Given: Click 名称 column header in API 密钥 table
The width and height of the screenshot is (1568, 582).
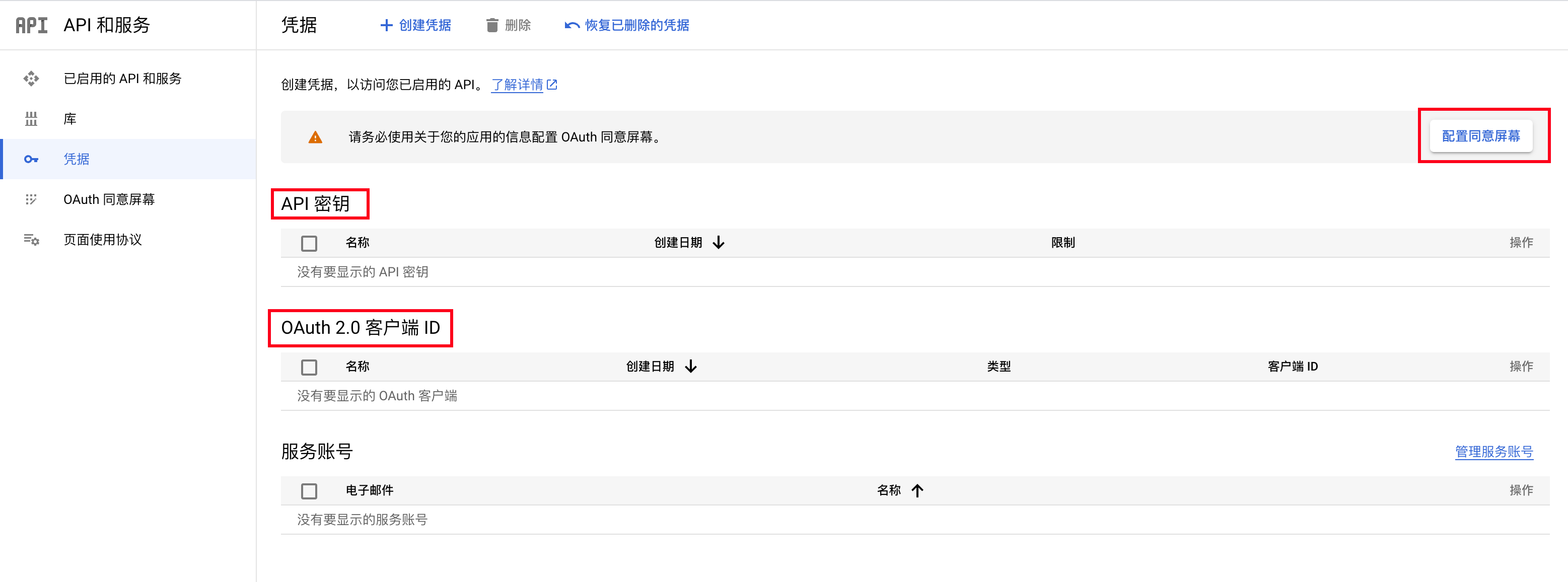Looking at the screenshot, I should point(358,243).
